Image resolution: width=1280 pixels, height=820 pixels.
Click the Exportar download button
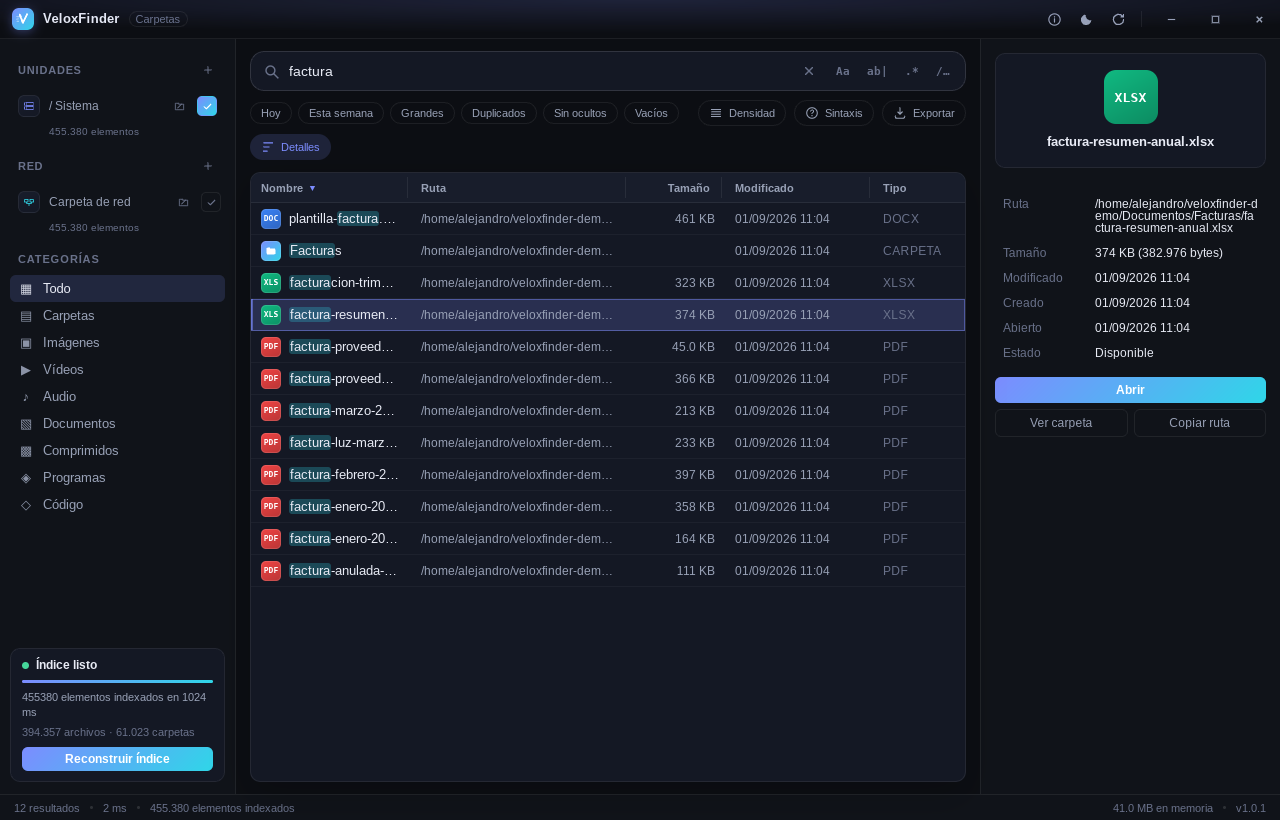pyautogui.click(x=924, y=113)
